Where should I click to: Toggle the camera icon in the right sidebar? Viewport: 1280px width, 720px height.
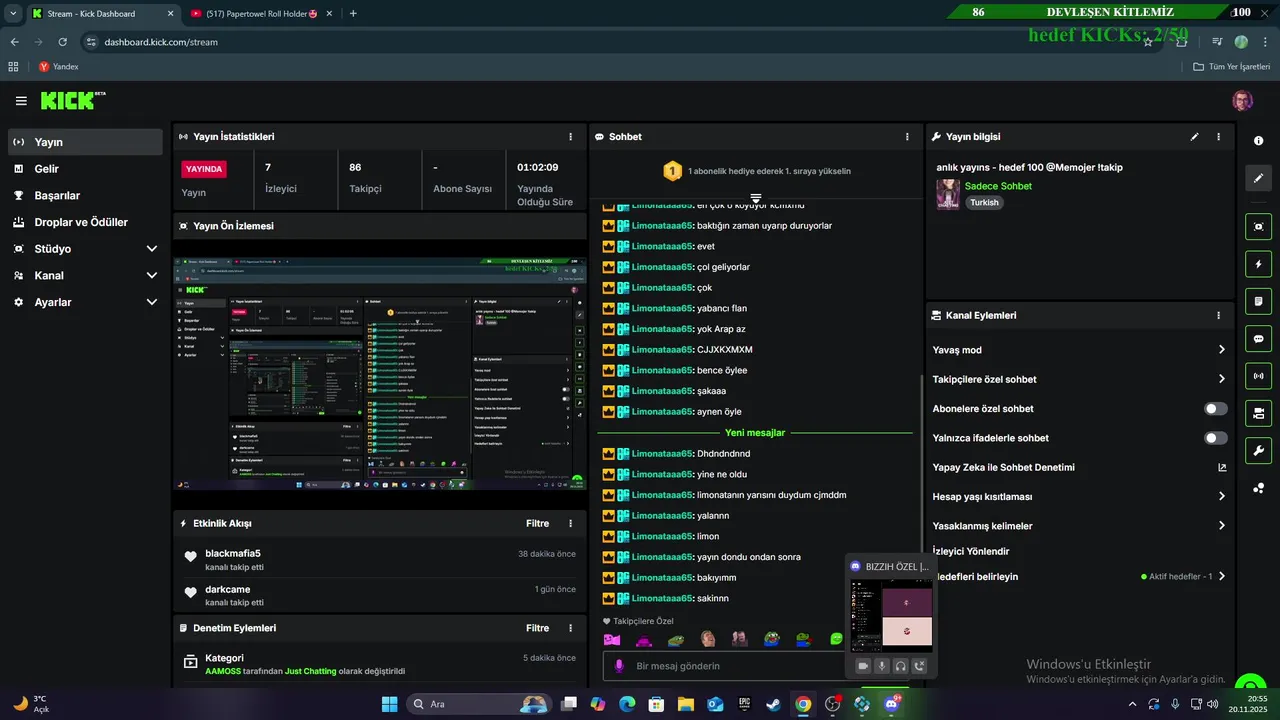1258,413
